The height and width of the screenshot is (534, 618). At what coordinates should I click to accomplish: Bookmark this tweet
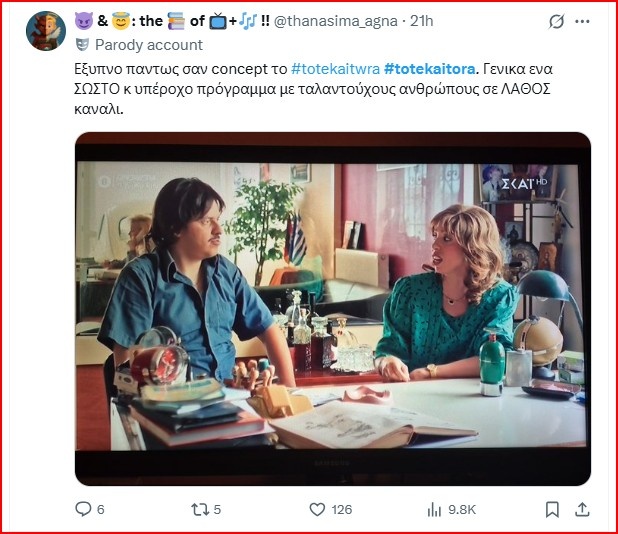click(x=552, y=510)
